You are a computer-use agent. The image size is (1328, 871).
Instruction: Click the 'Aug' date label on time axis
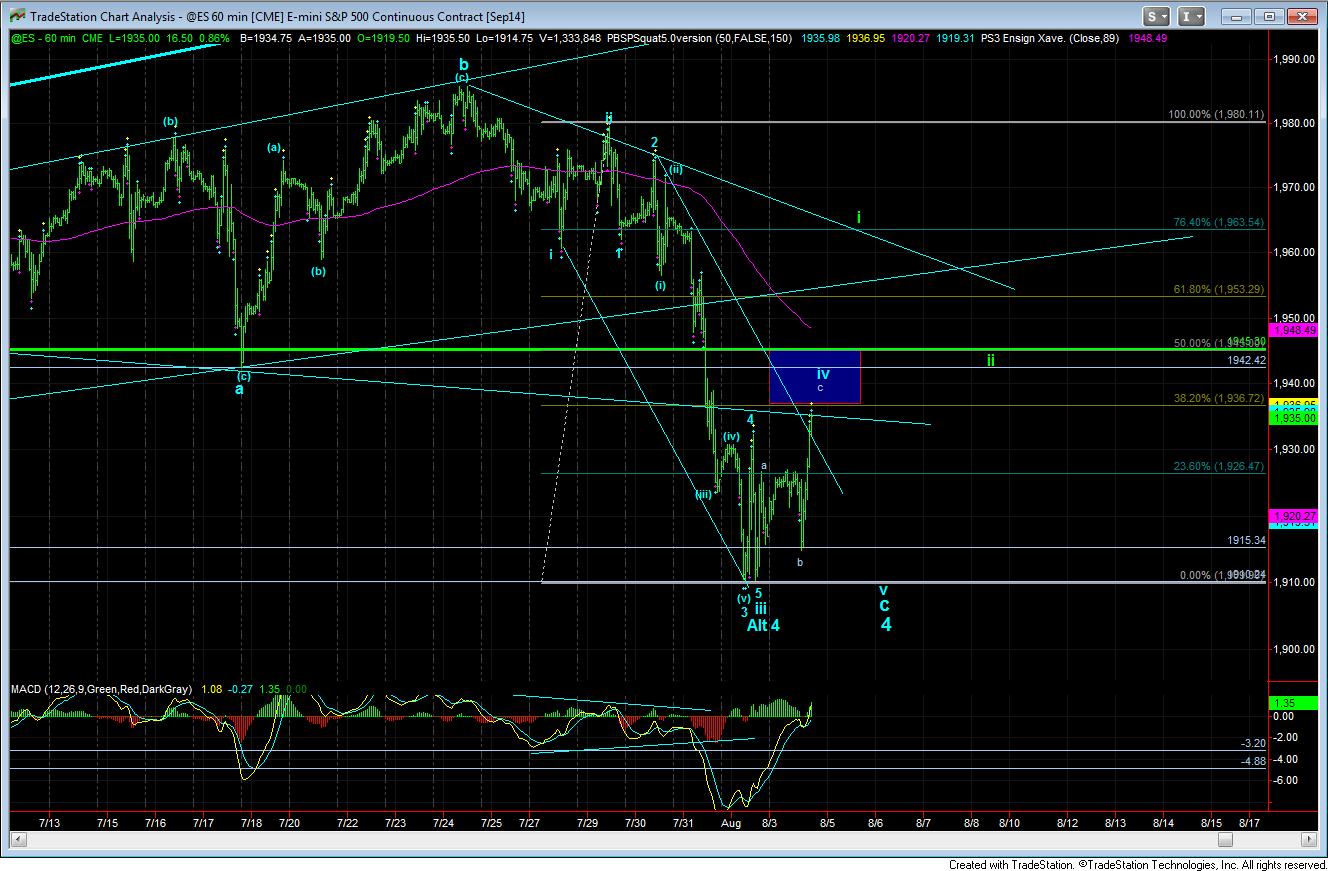pos(731,823)
